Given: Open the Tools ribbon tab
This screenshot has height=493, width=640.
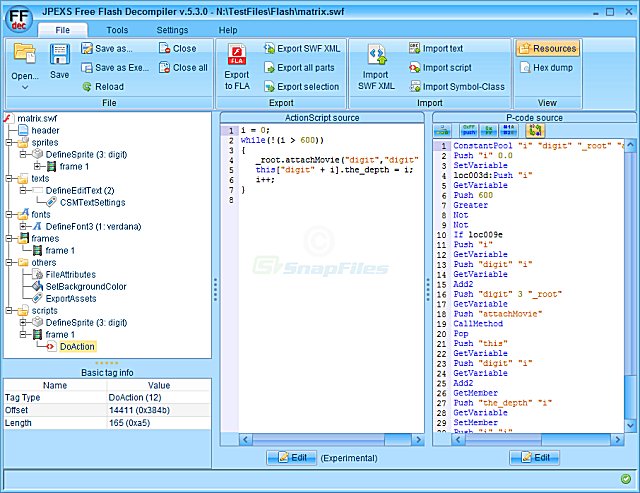Looking at the screenshot, I should tap(117, 30).
